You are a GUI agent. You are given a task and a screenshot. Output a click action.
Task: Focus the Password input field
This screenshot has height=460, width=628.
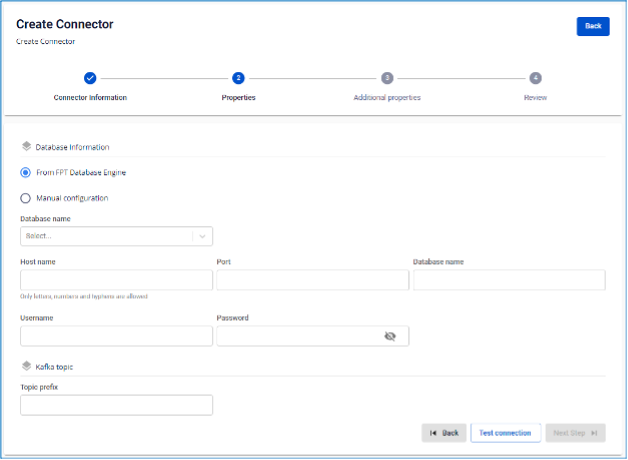click(313, 336)
